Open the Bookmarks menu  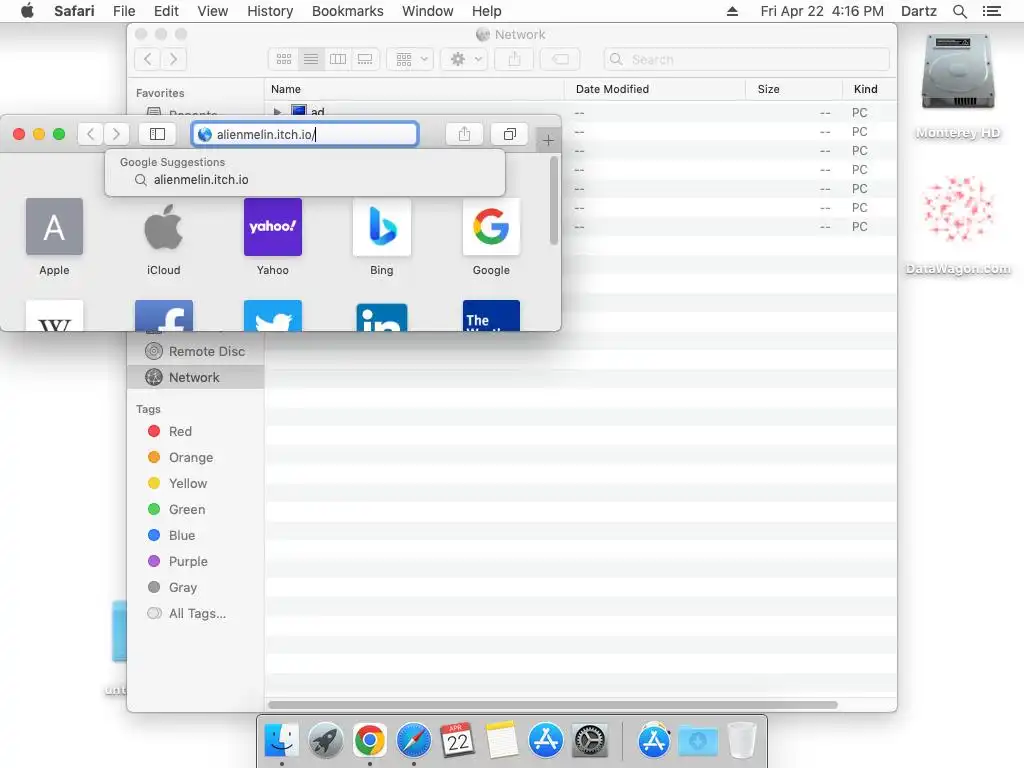click(x=347, y=11)
